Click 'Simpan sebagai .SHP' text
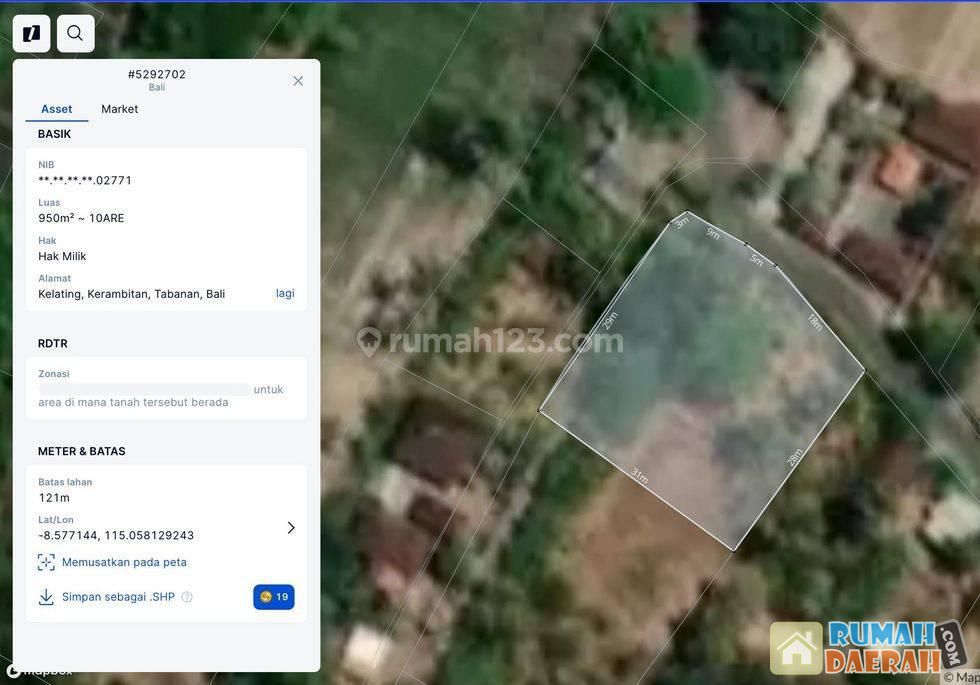The height and width of the screenshot is (685, 980). pos(118,597)
